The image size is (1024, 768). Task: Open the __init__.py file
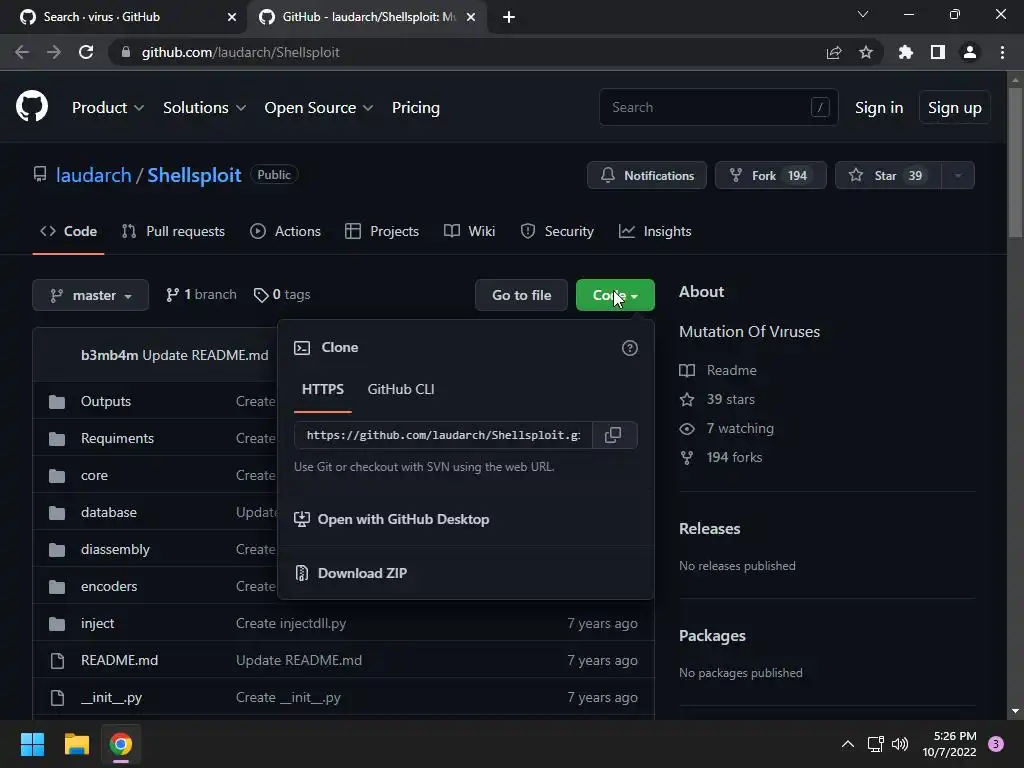tap(112, 697)
